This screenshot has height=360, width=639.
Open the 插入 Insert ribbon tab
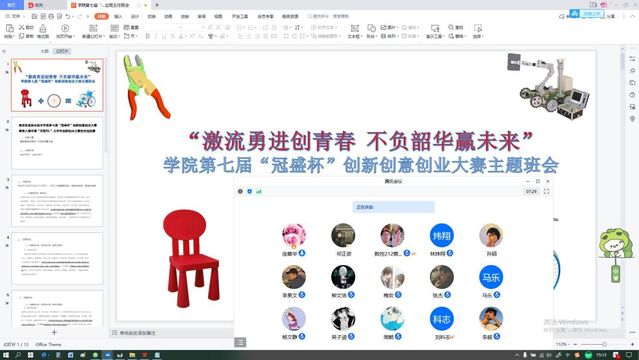point(118,16)
